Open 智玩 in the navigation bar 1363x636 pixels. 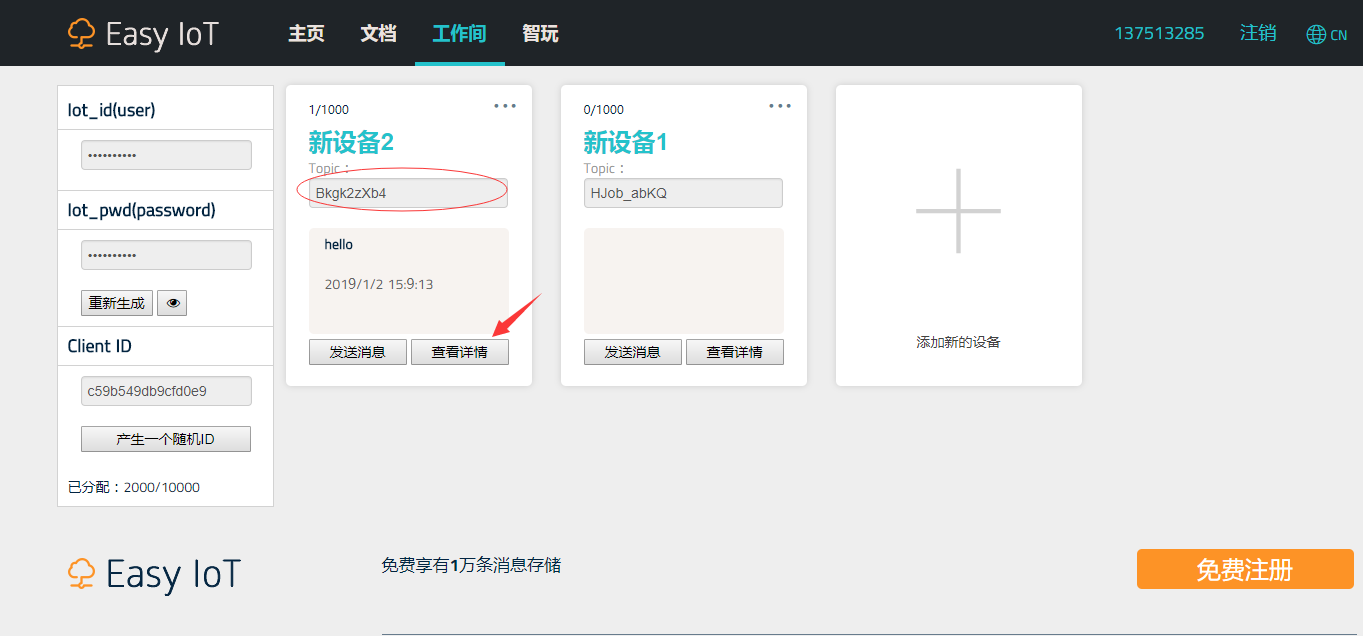(540, 34)
